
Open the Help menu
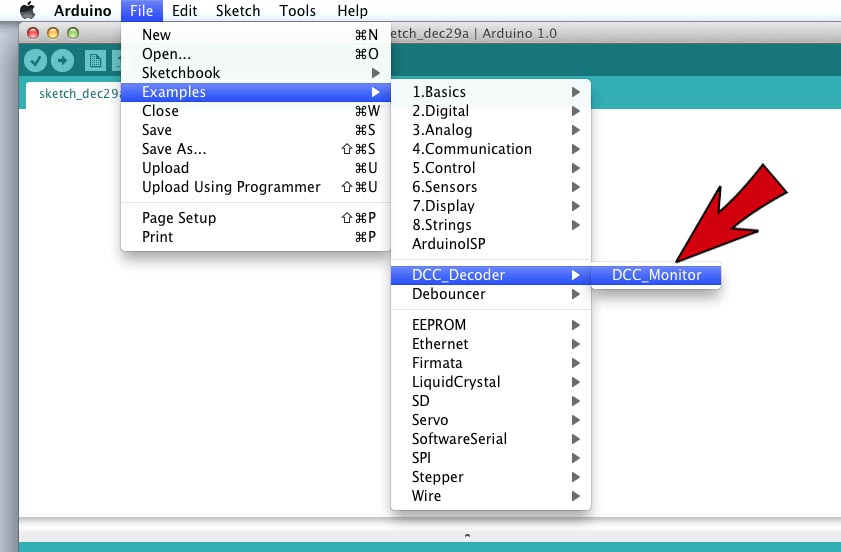[x=352, y=10]
